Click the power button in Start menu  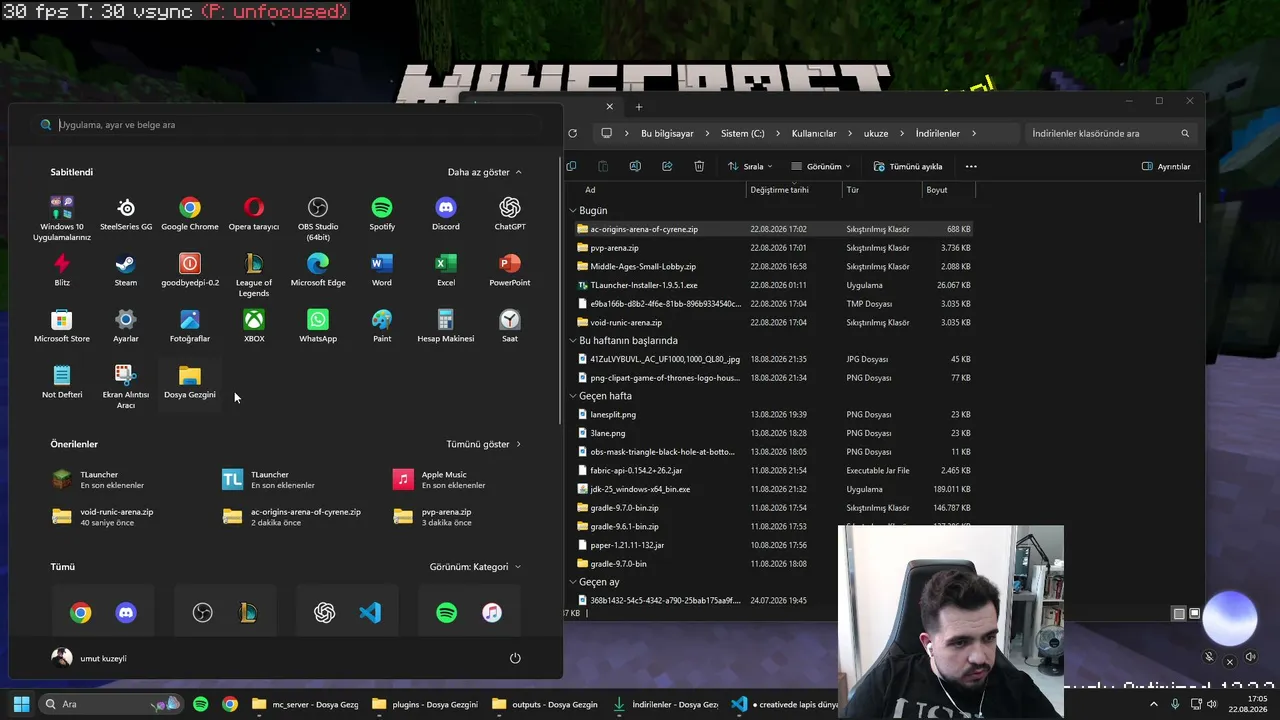[x=515, y=658]
